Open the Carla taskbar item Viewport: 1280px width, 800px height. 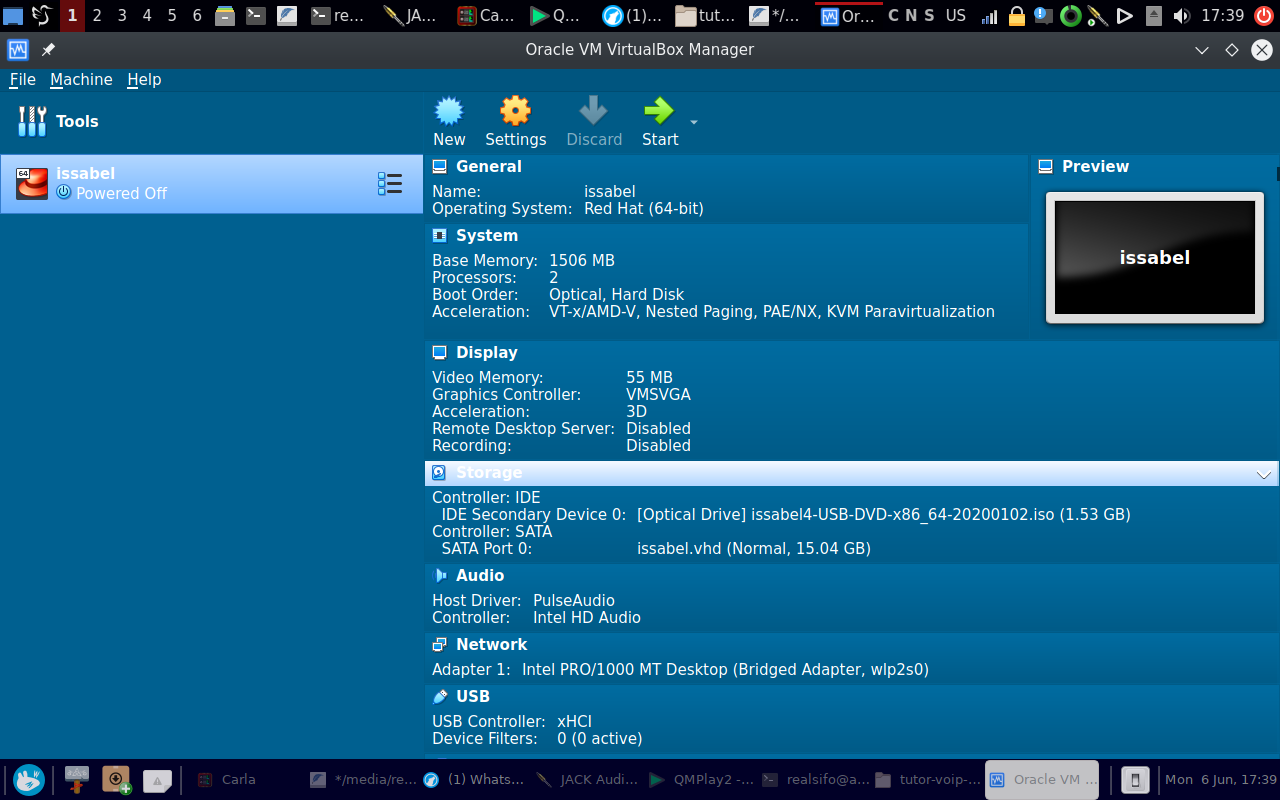tap(228, 780)
